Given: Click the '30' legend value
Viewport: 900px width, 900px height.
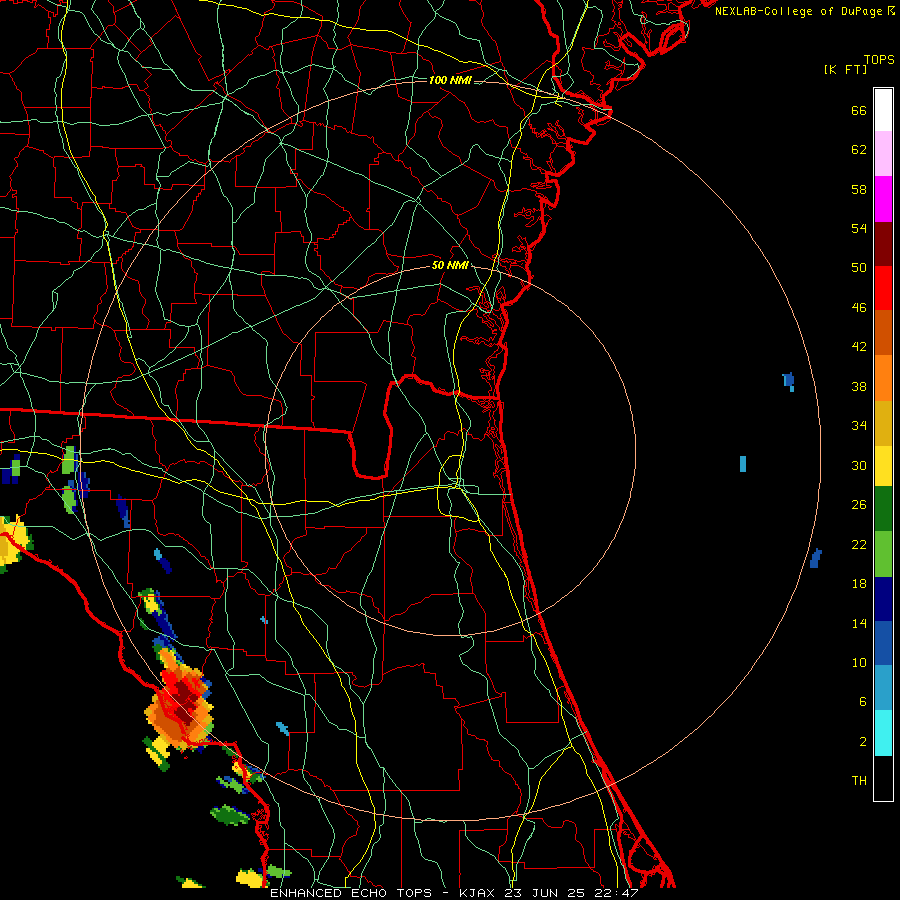Looking at the screenshot, I should [x=859, y=465].
